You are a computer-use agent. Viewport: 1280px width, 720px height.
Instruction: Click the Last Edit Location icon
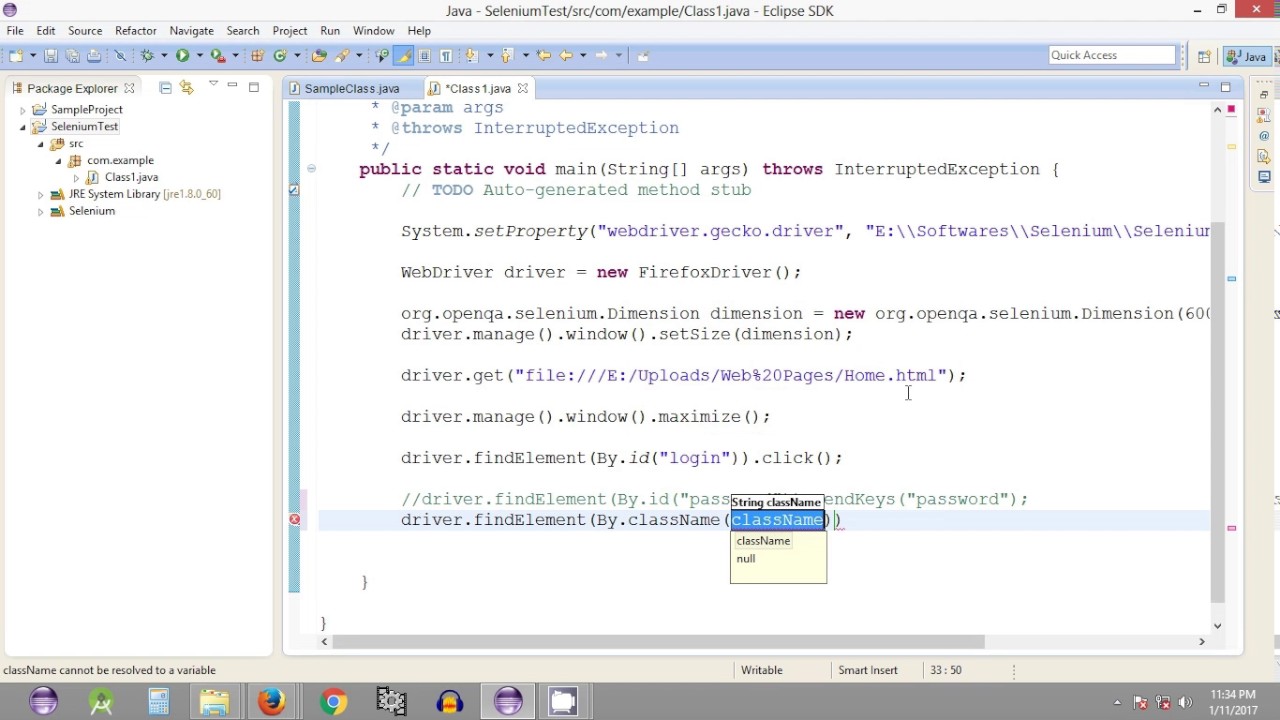point(543,56)
